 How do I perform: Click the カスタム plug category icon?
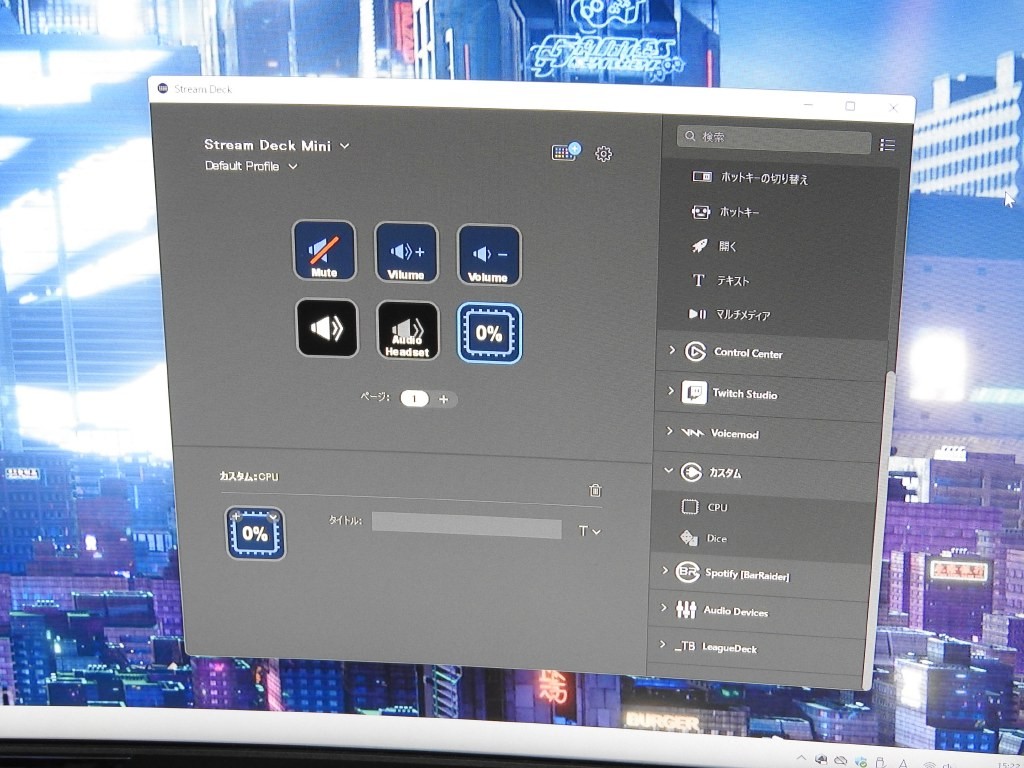691,472
